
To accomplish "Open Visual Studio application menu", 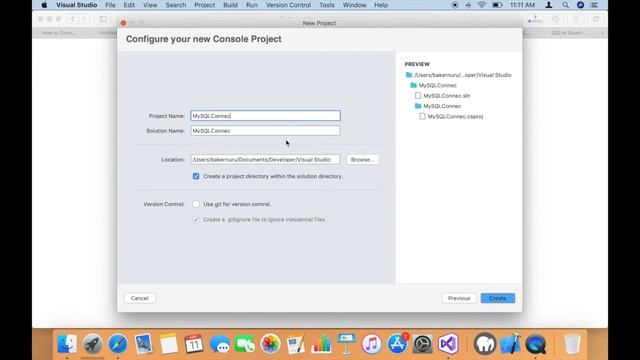I will [76, 5].
